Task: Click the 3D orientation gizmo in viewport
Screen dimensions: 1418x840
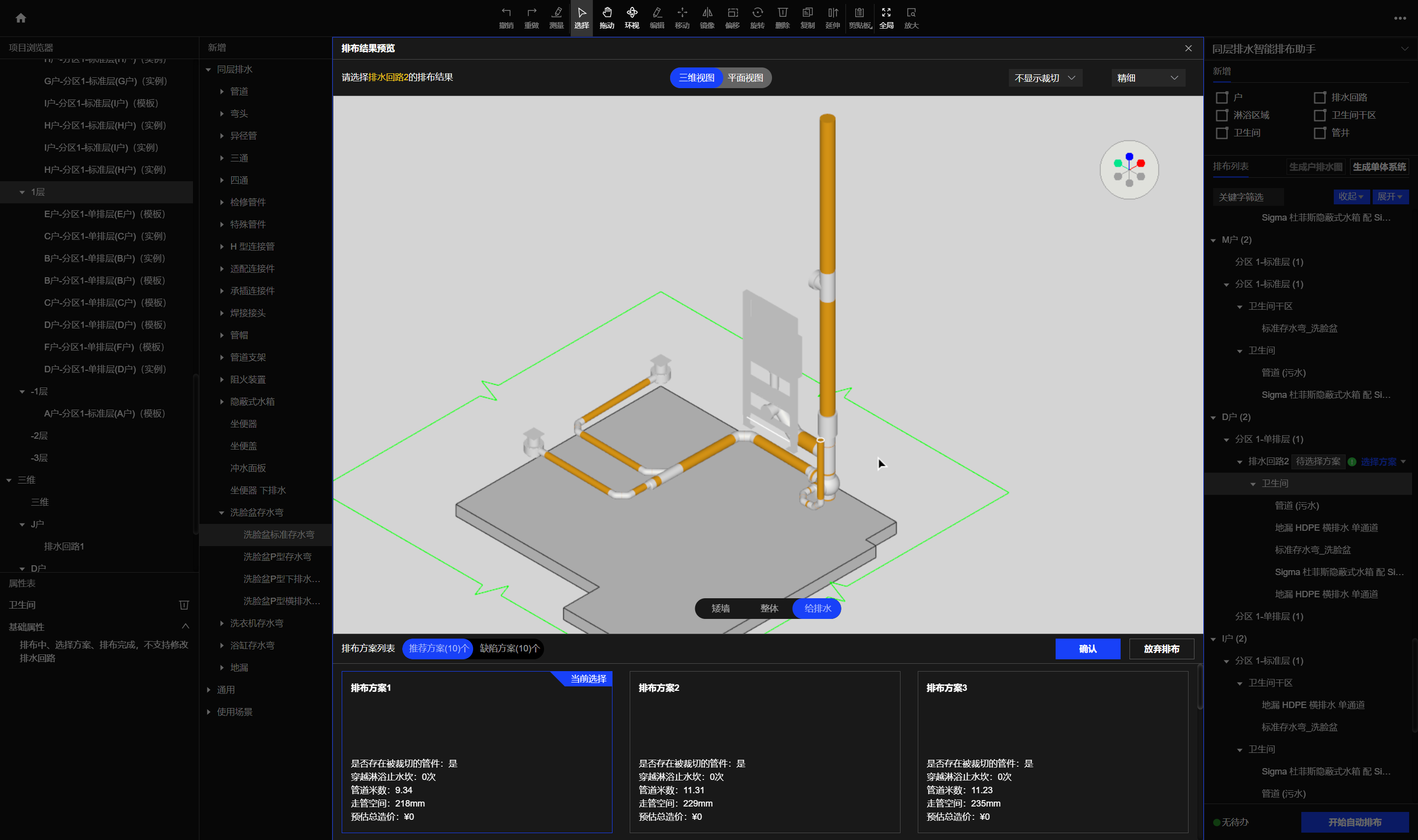Action: pos(1129,170)
